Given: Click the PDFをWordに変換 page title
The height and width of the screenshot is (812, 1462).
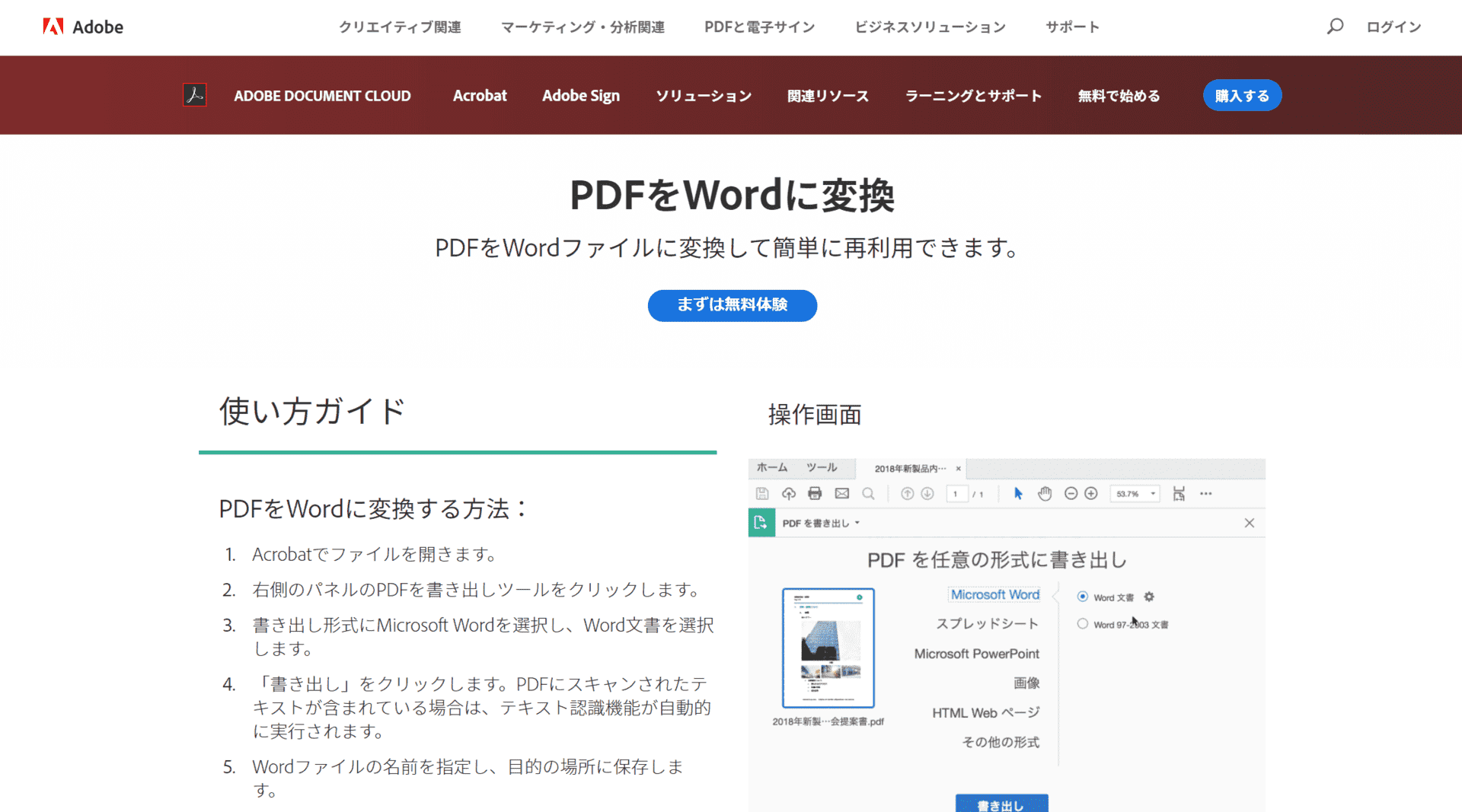Looking at the screenshot, I should (732, 195).
